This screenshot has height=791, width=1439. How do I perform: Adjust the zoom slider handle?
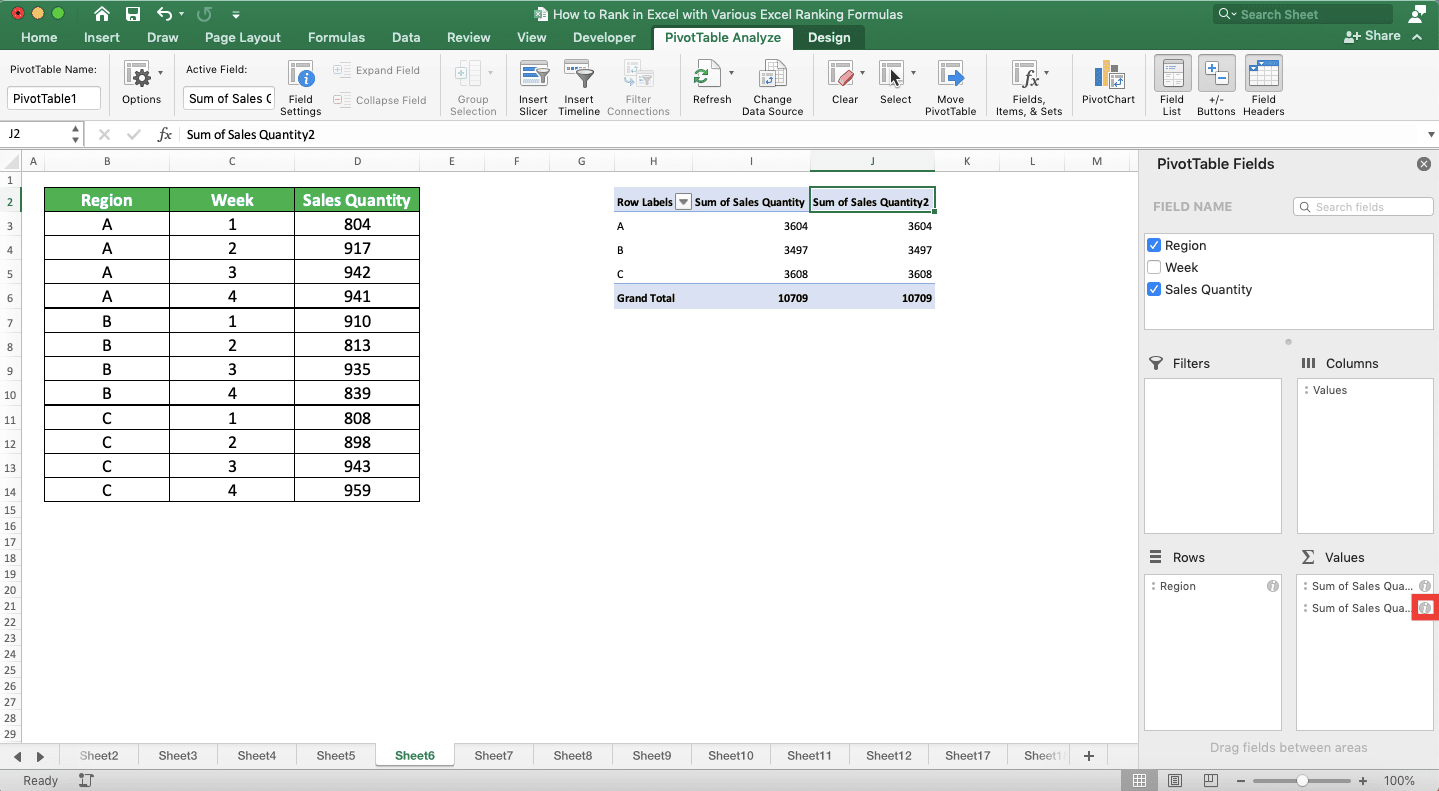[1302, 780]
